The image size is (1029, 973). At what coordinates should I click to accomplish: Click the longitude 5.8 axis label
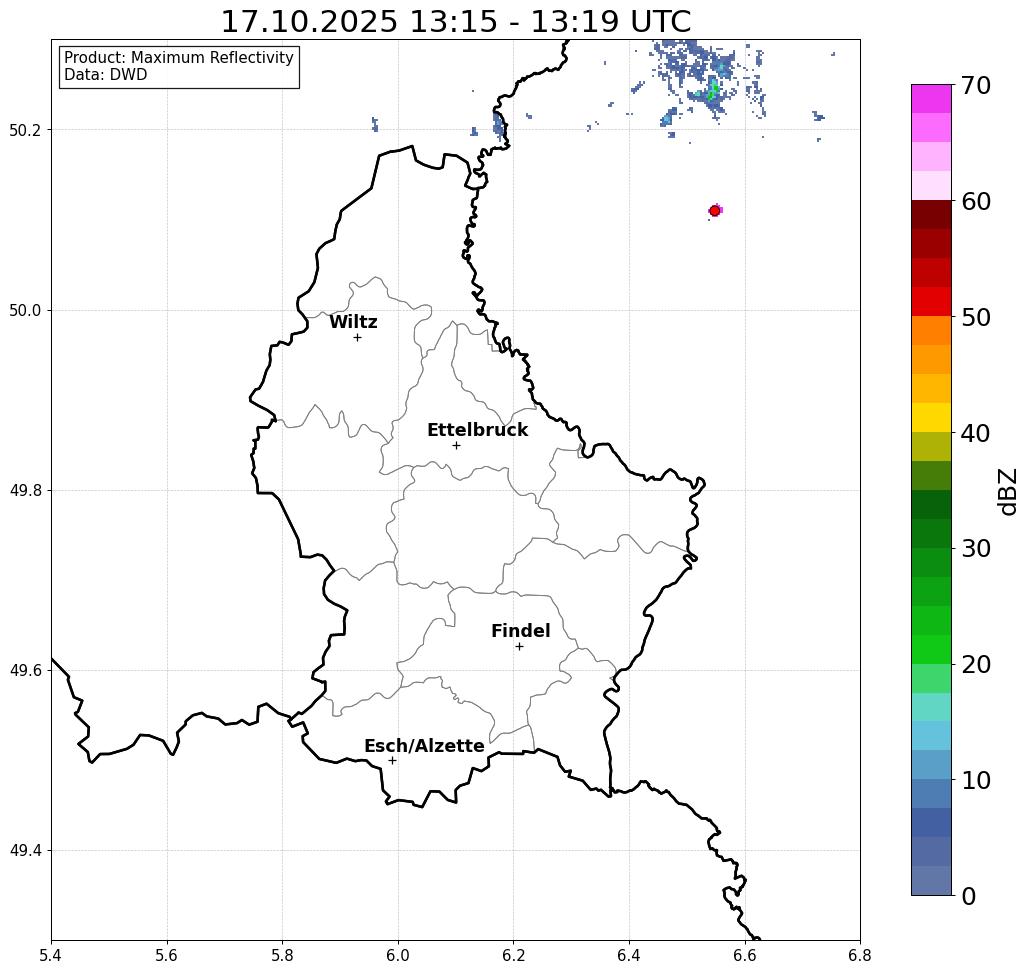(x=282, y=956)
